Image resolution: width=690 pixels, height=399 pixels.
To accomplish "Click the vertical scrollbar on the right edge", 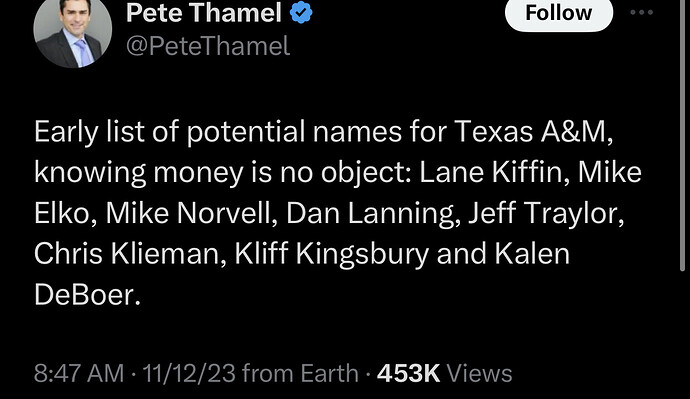I will tap(683, 132).
